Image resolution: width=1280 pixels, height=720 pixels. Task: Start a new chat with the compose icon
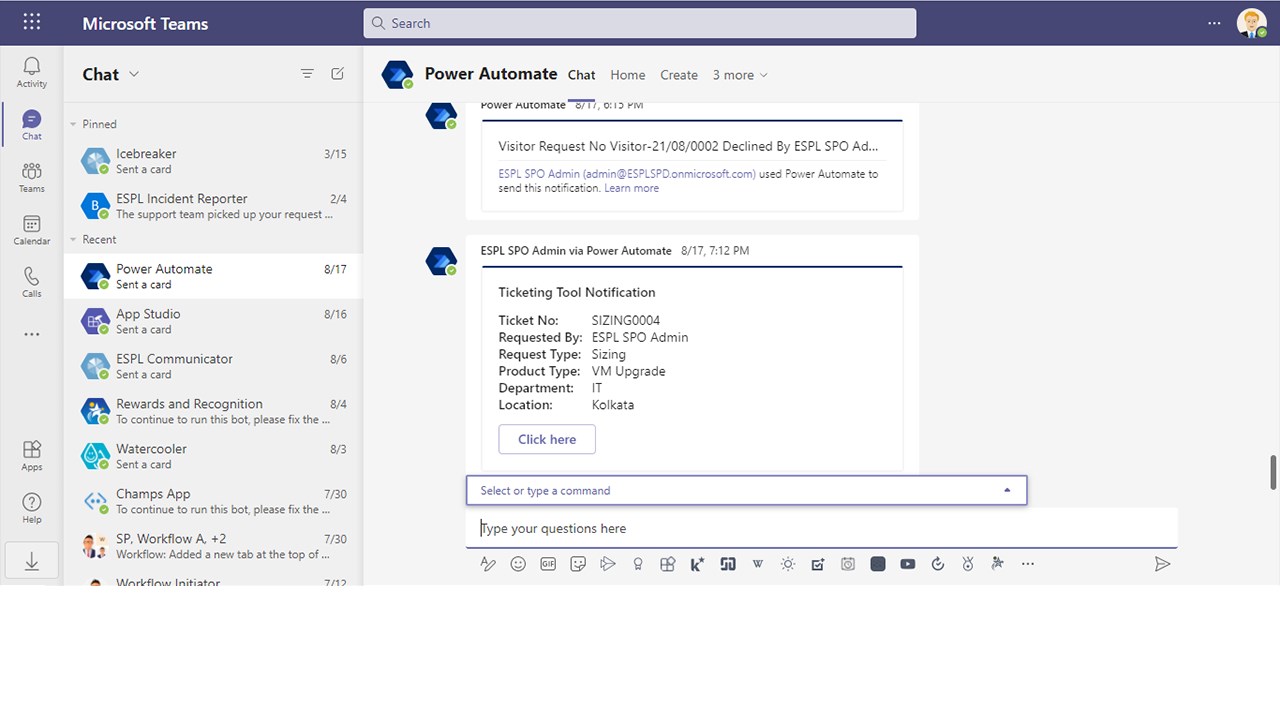pyautogui.click(x=338, y=74)
